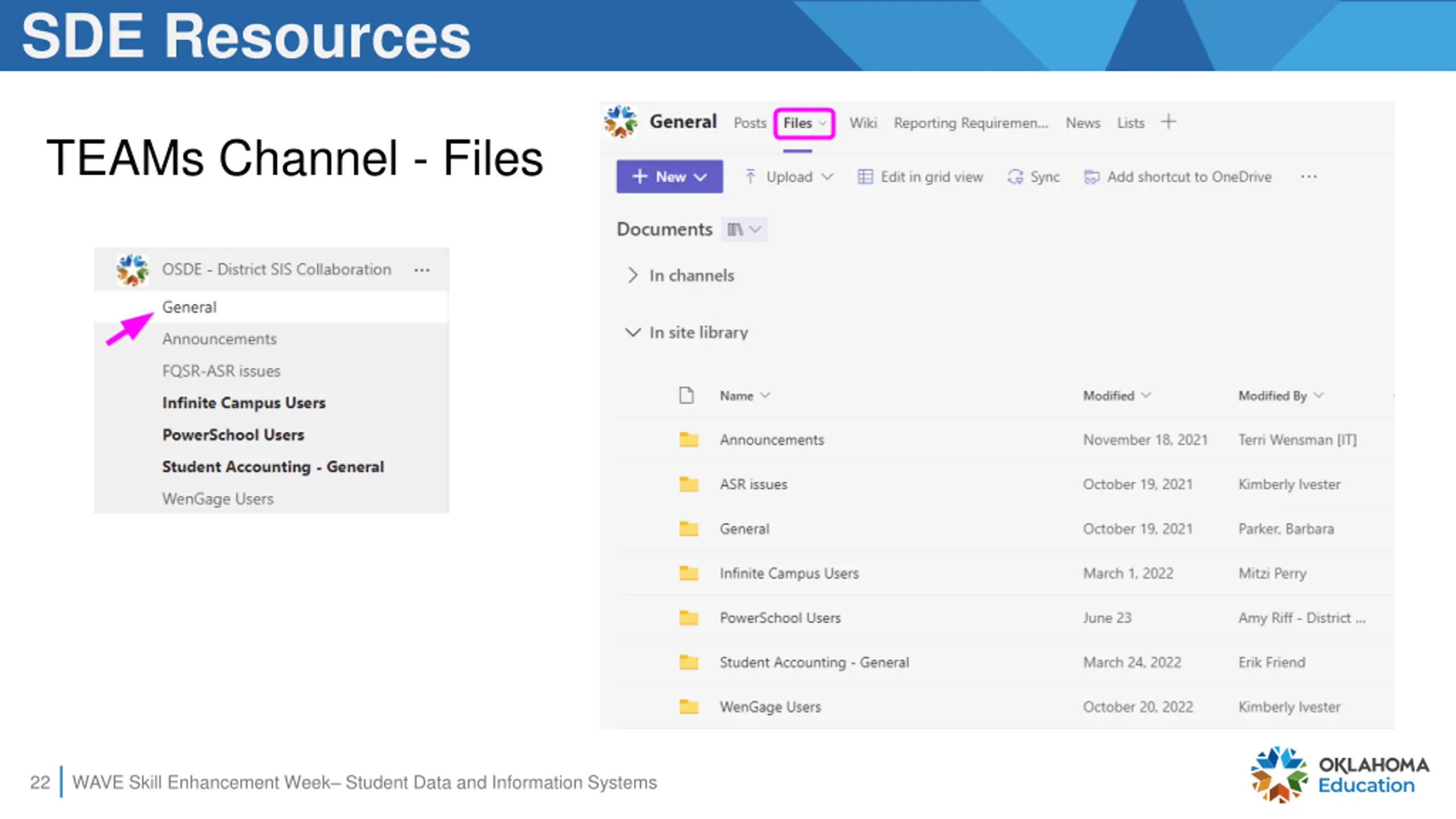The width and height of the screenshot is (1456, 819).
Task: Open the WenGage Users folder icon
Action: click(x=689, y=706)
